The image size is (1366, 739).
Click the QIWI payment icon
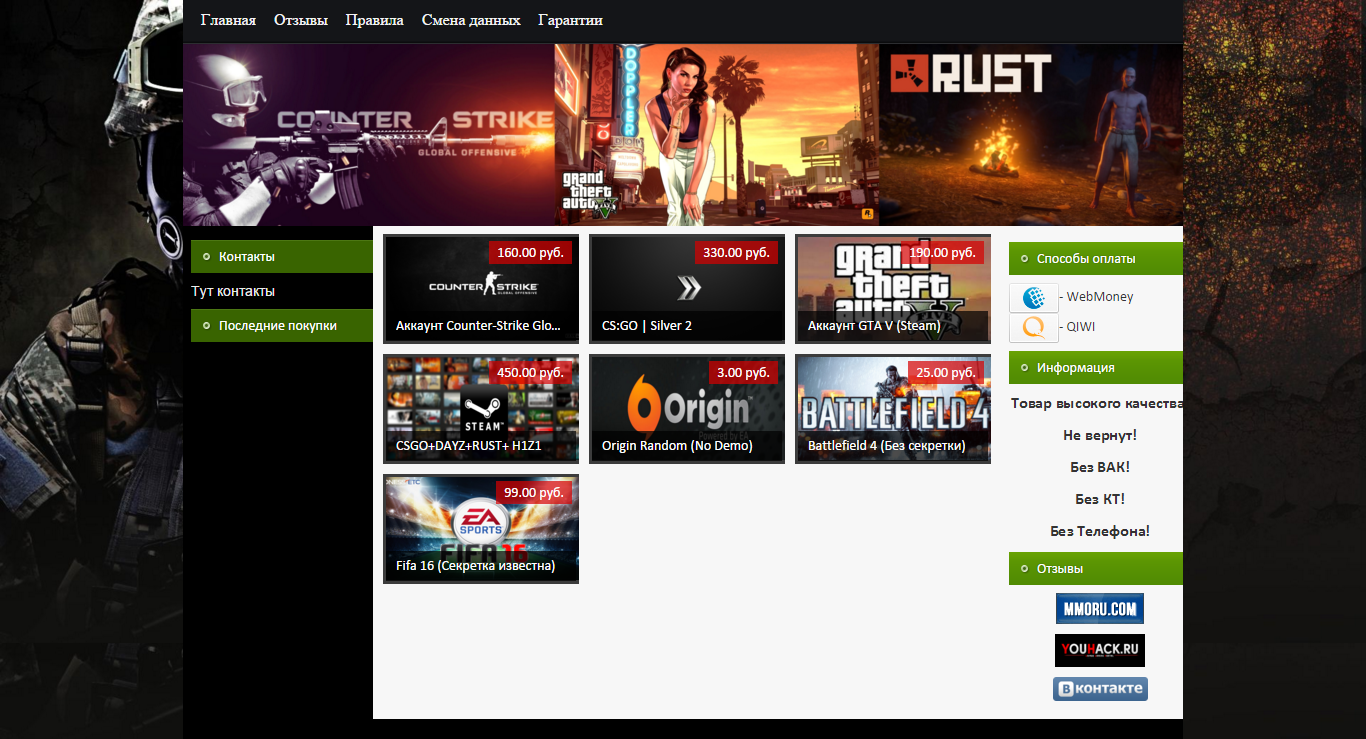(1034, 327)
